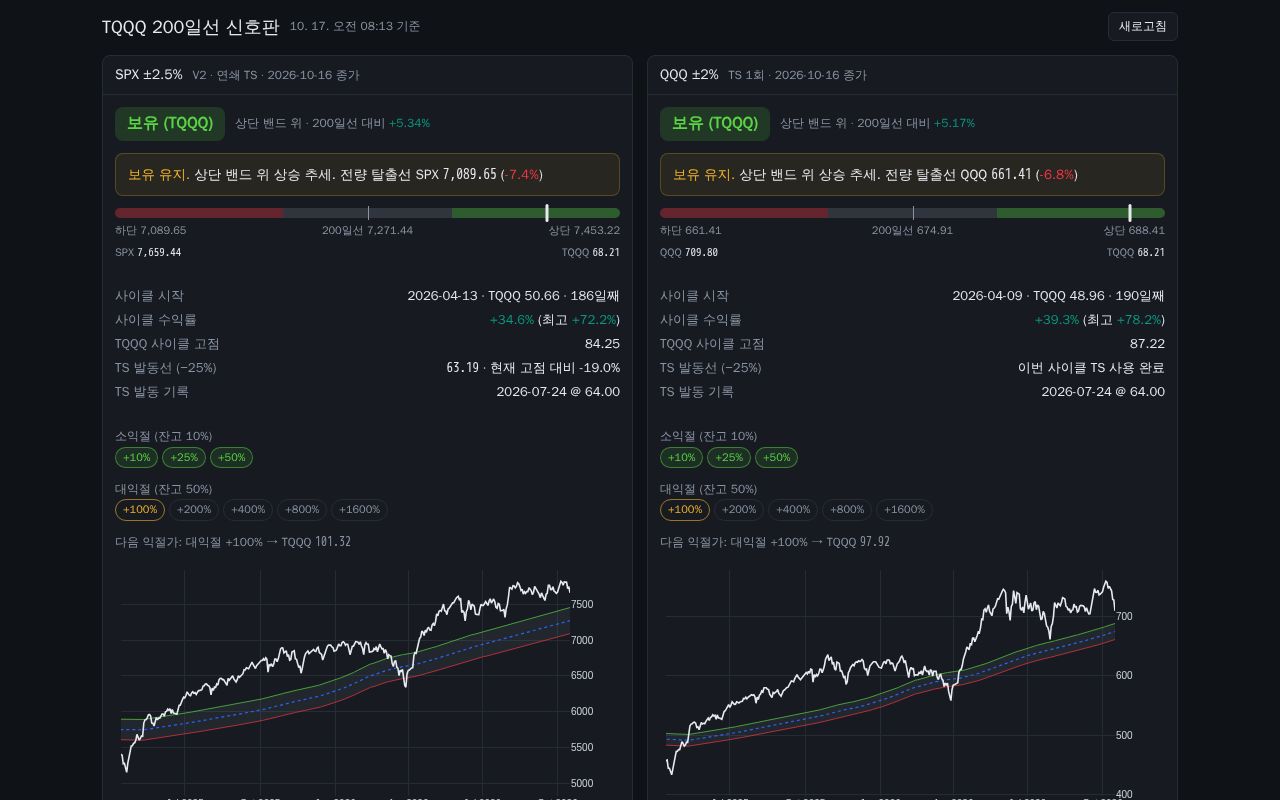Click the next target 'TQQQ 101.32' line
Image resolution: width=1280 pixels, height=800 pixels.
click(x=233, y=542)
